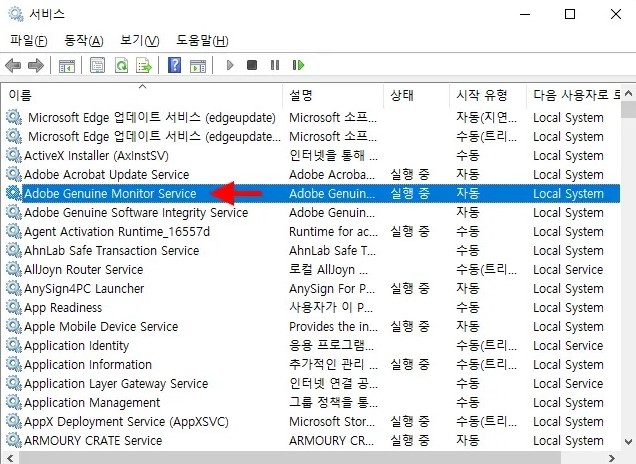
Task: Open the Help question mark icon
Action: pyautogui.click(x=174, y=65)
